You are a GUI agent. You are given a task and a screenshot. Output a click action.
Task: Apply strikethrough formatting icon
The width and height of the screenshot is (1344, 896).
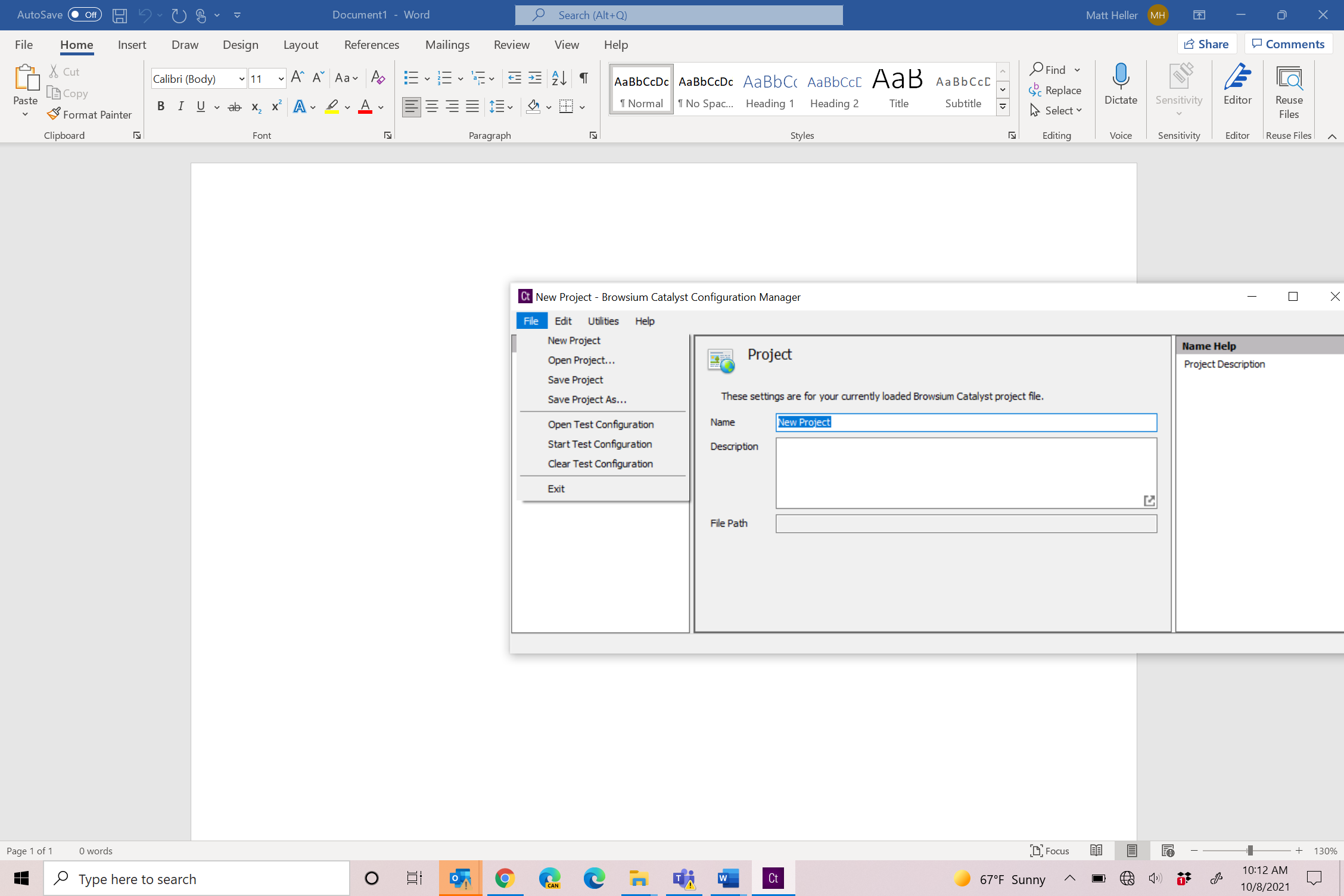coord(235,107)
